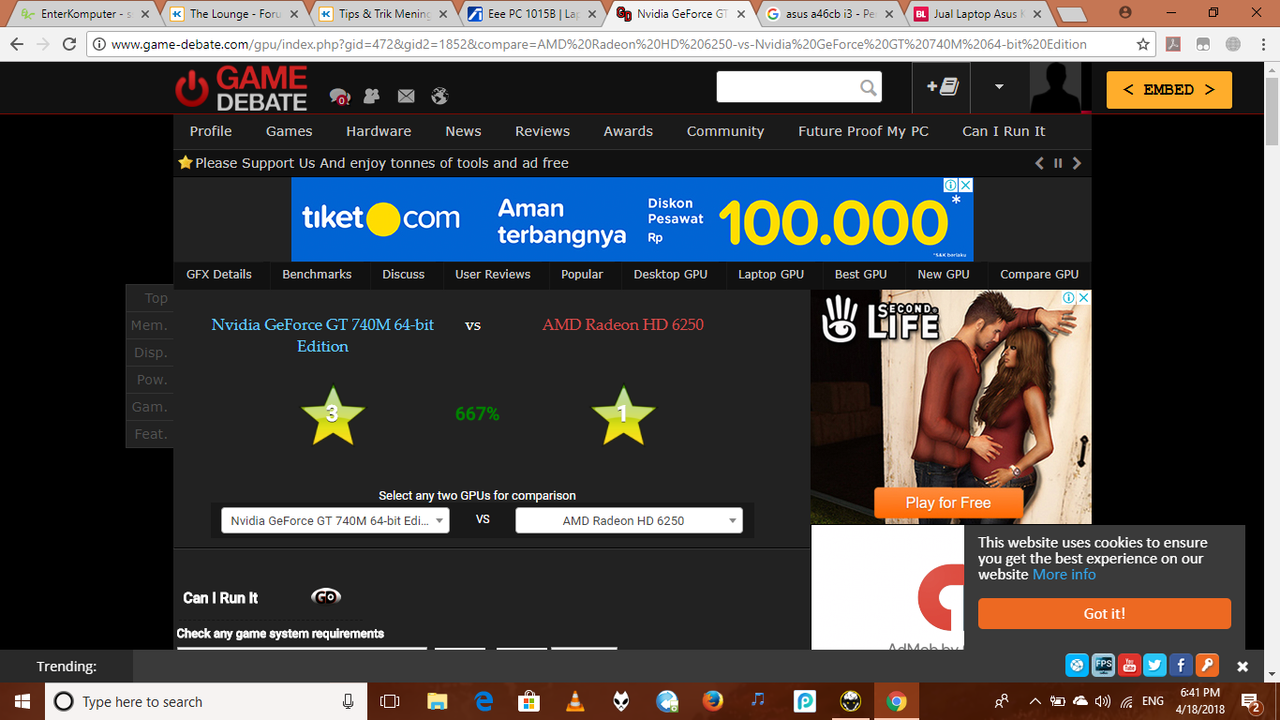Open the Nvidia GeForce GT 740M title link
This screenshot has height=720, width=1280.
(x=323, y=335)
